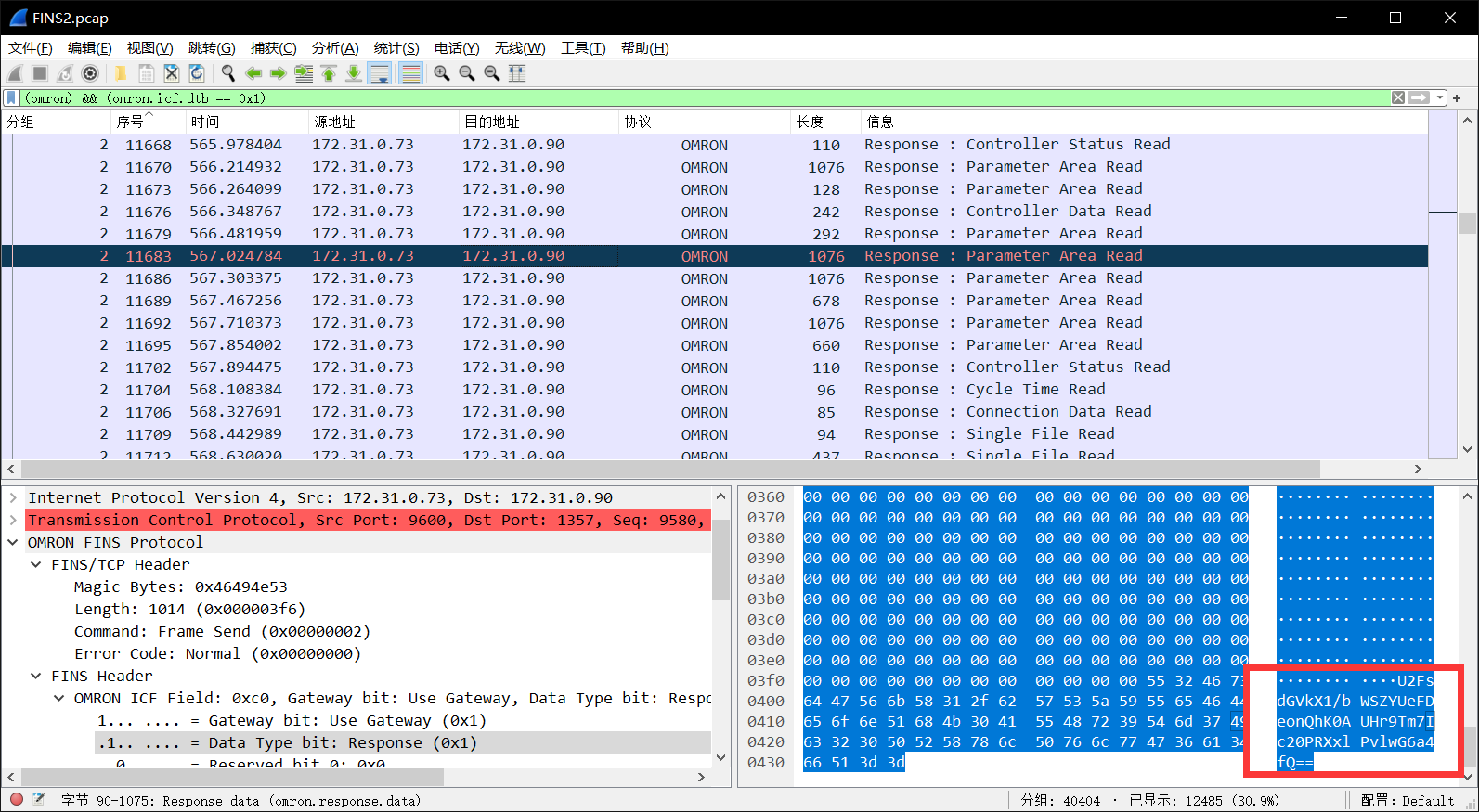Image resolution: width=1479 pixels, height=812 pixels.
Task: Select packet 11706 Connection Data Read
Action: pyautogui.click(x=715, y=412)
